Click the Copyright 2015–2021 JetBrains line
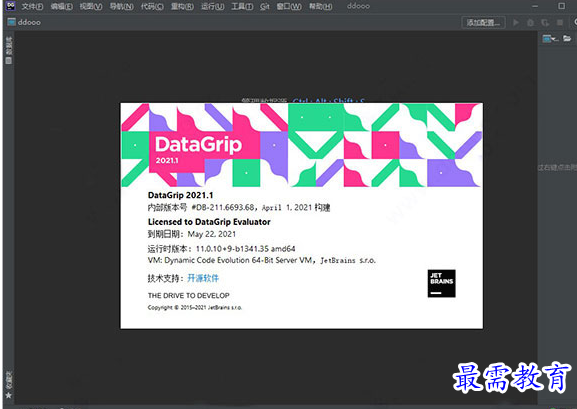Image resolution: width=577 pixels, height=409 pixels. pos(195,307)
